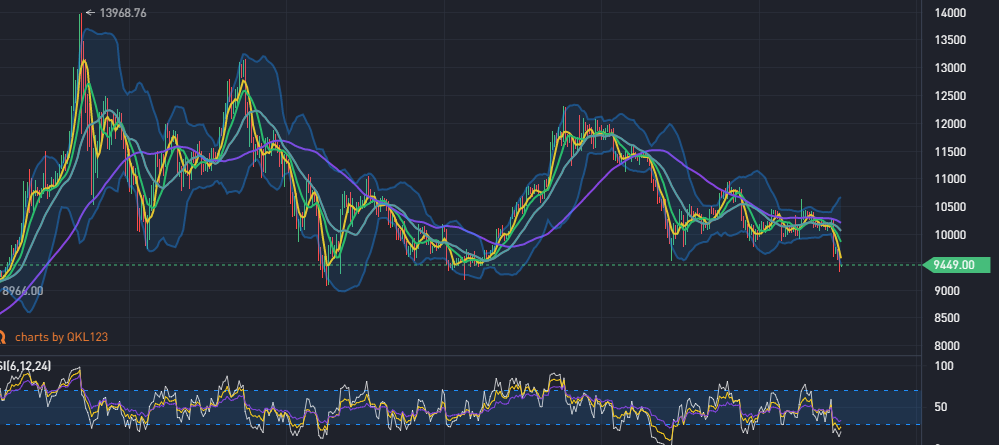
Task: Open the charts by QKL123 link
Action: click(x=62, y=337)
